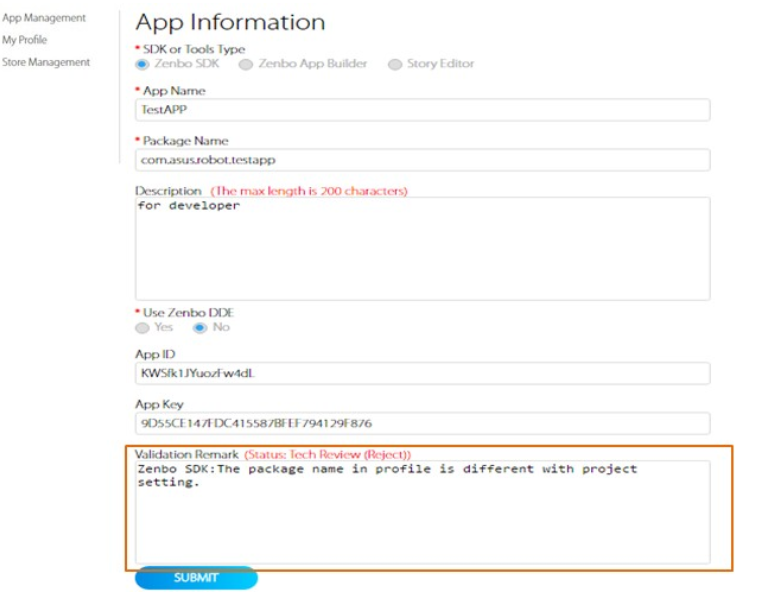This screenshot has height=600, width=784.
Task: Open App Management in the sidebar
Action: click(x=44, y=18)
